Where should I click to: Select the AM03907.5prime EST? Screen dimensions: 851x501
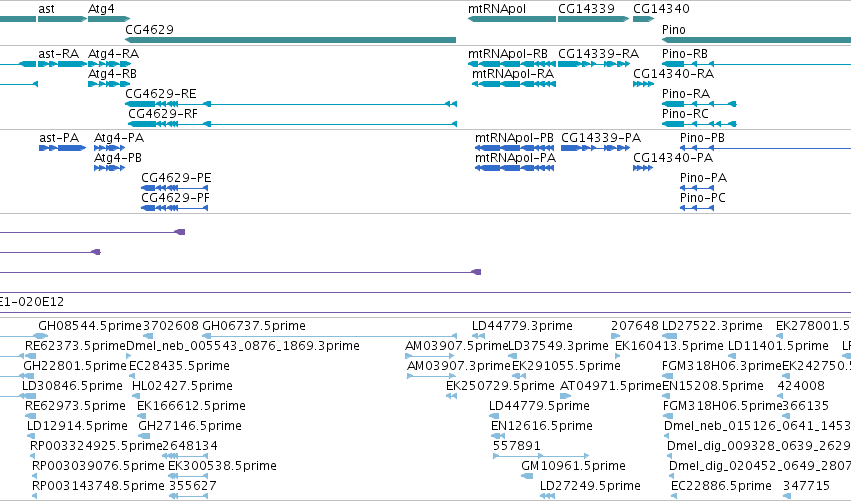tap(456, 346)
